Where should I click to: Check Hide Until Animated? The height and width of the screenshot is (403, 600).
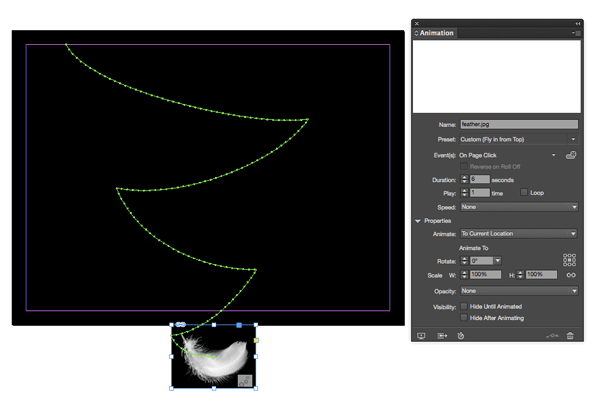464,306
